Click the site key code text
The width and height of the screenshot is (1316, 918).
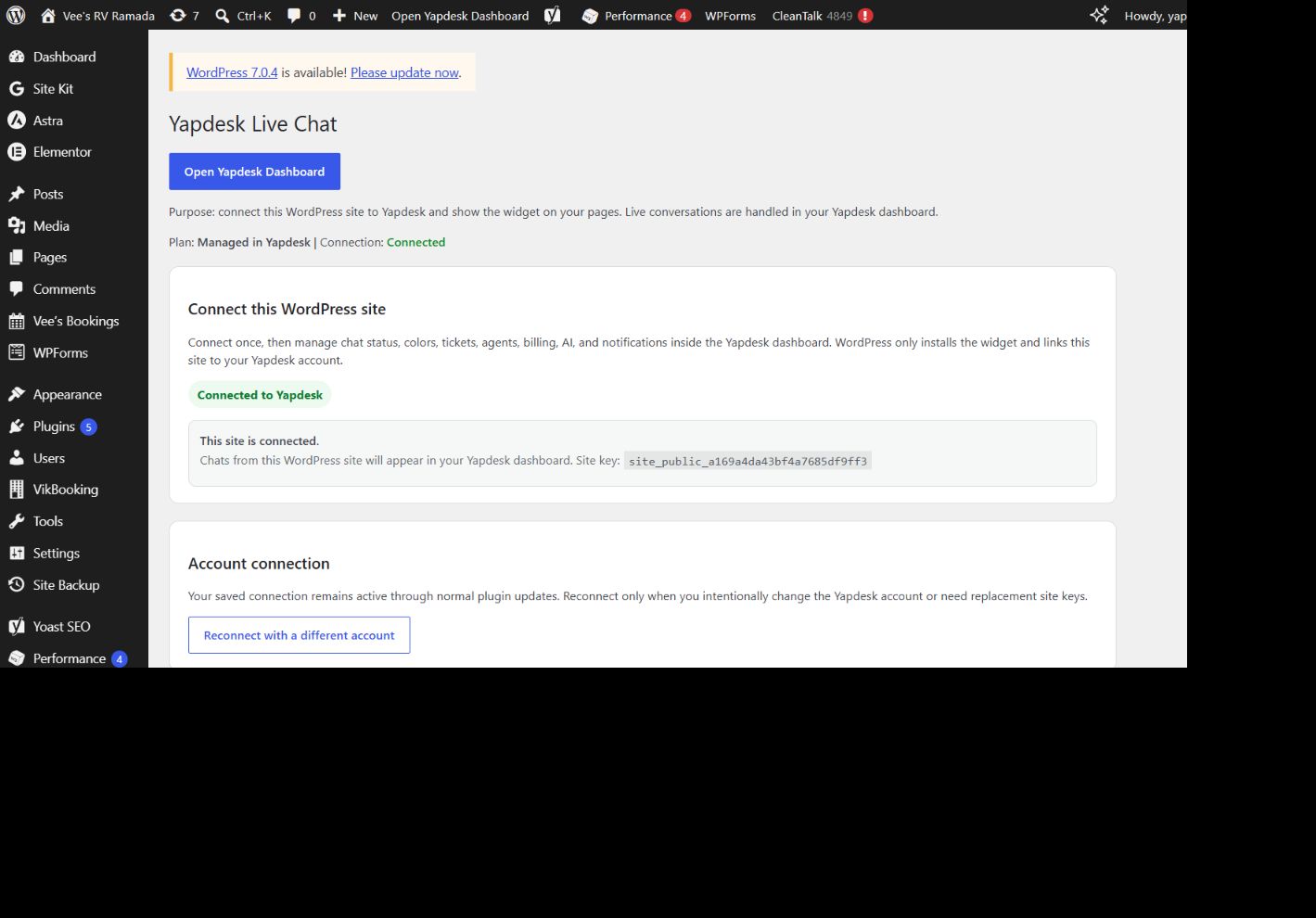pyautogui.click(x=747, y=461)
